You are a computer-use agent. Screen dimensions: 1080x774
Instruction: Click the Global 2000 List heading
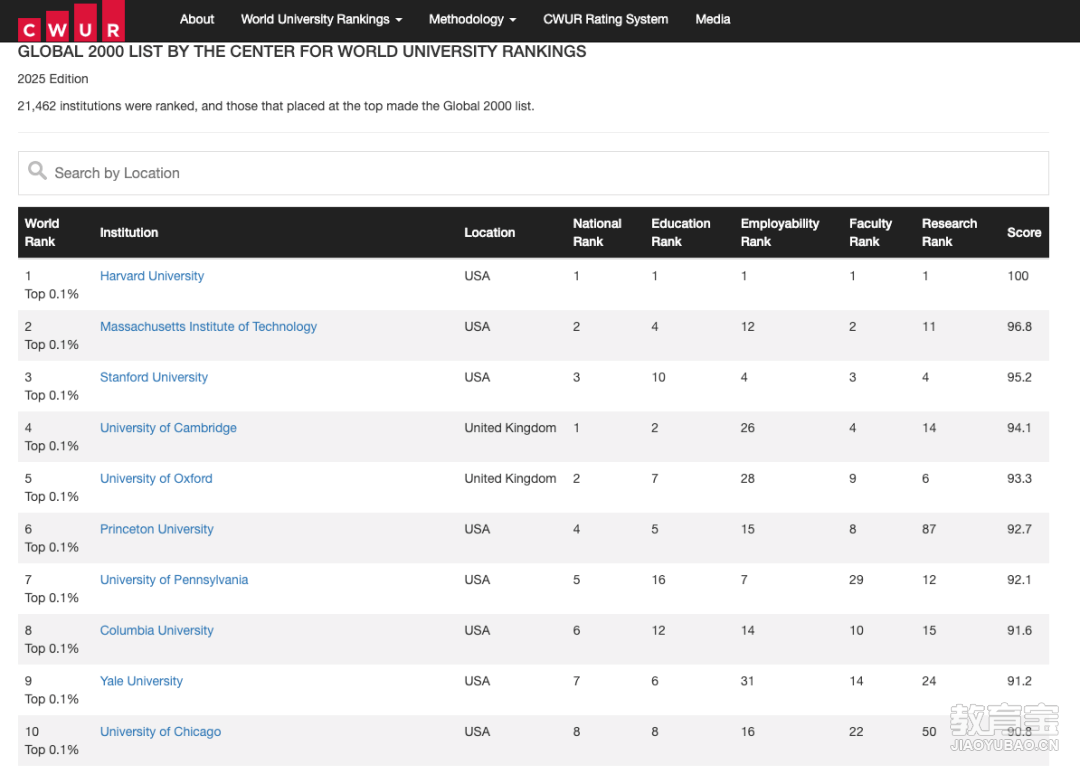(302, 52)
